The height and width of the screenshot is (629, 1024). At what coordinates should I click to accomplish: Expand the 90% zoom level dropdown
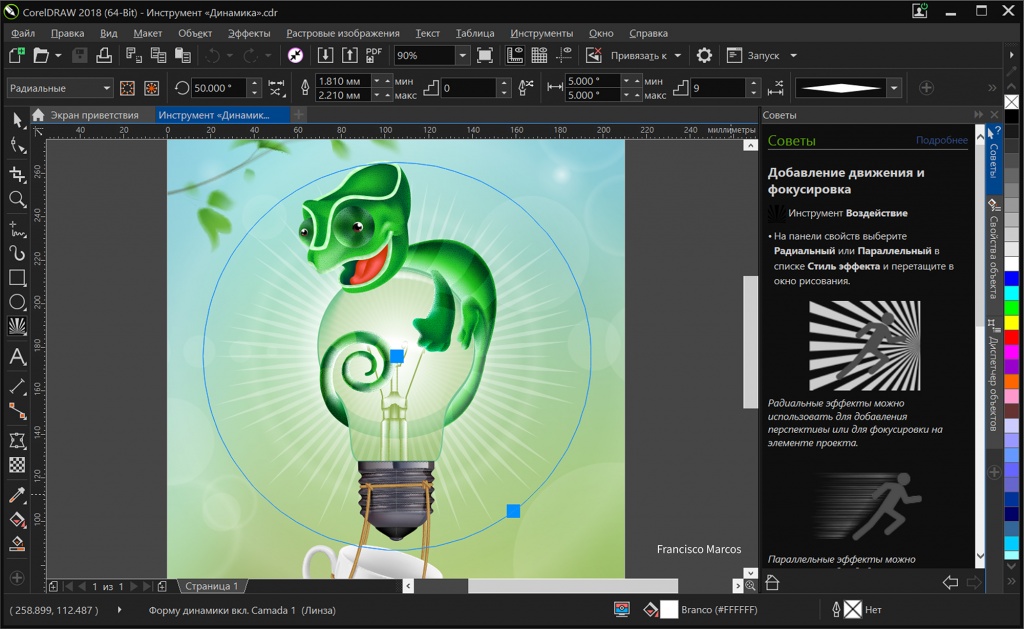click(x=462, y=56)
